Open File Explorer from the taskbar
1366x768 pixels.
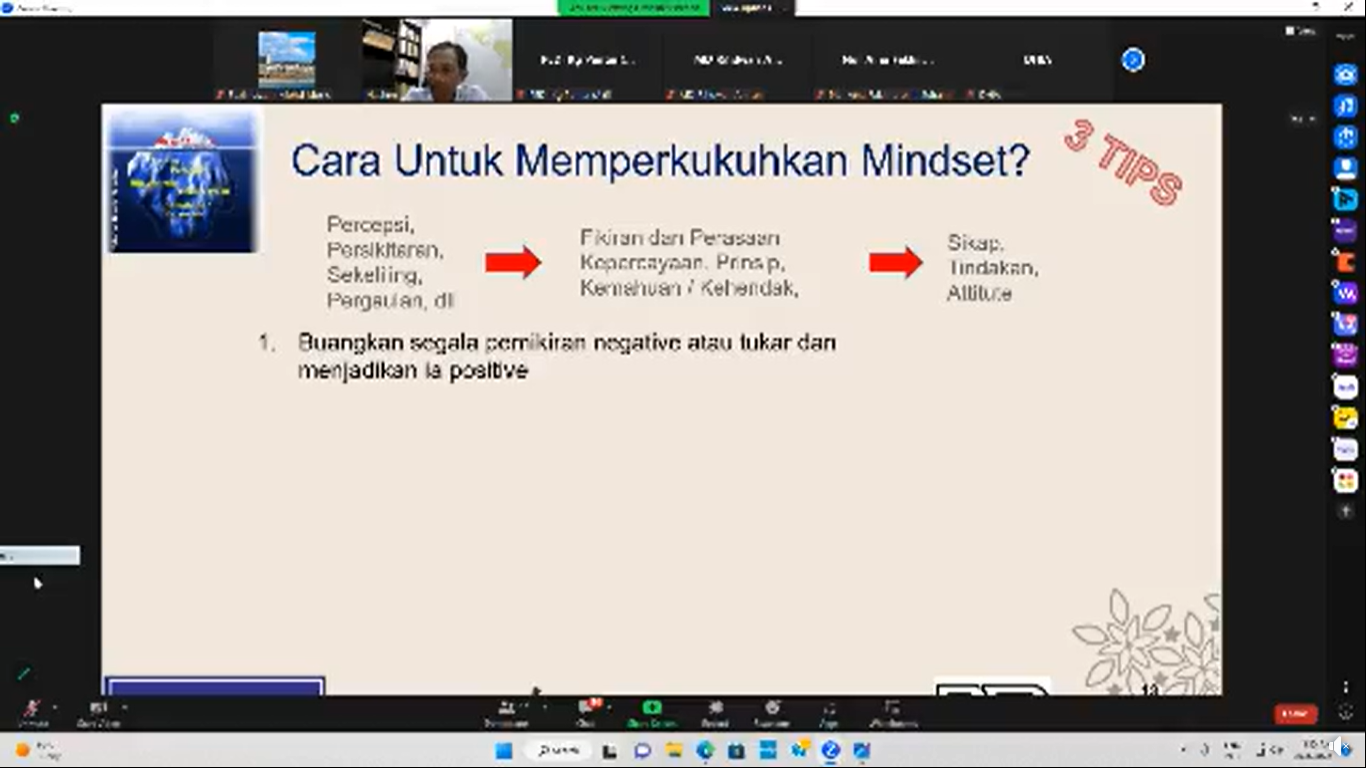coord(674,750)
